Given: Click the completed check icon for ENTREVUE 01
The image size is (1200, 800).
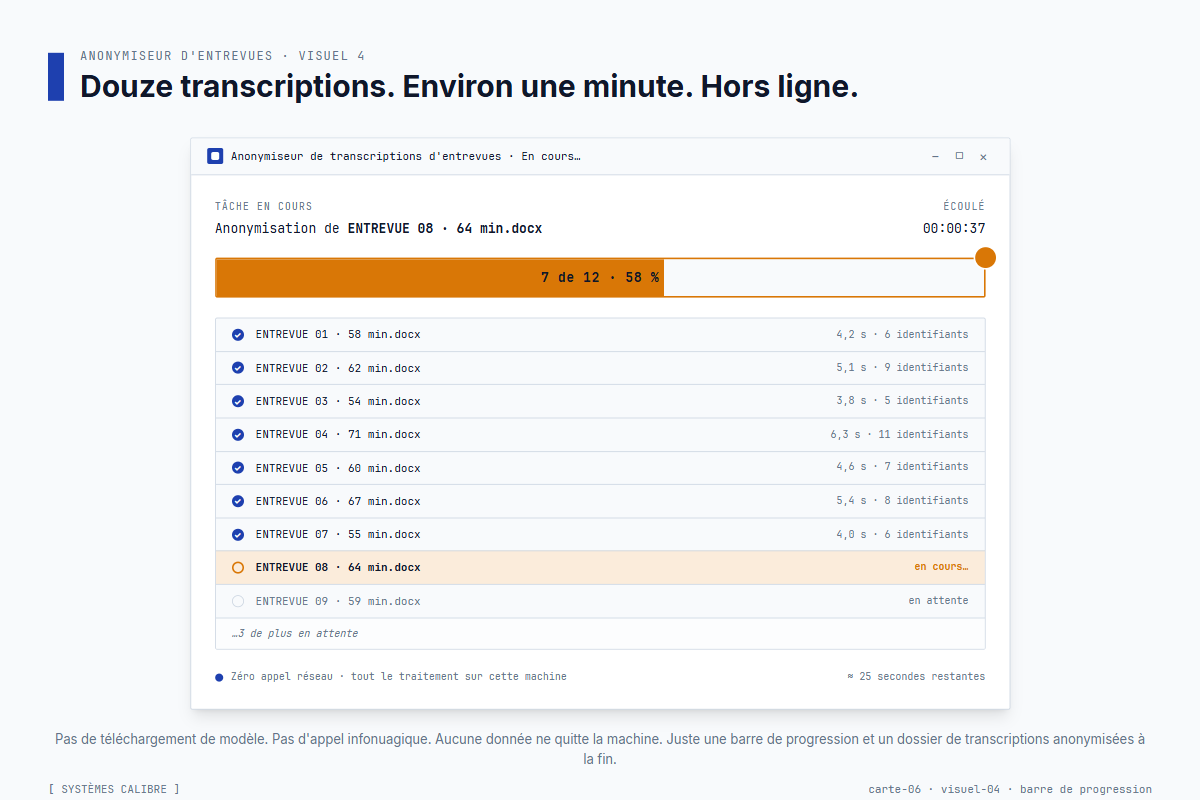Looking at the screenshot, I should tap(238, 334).
